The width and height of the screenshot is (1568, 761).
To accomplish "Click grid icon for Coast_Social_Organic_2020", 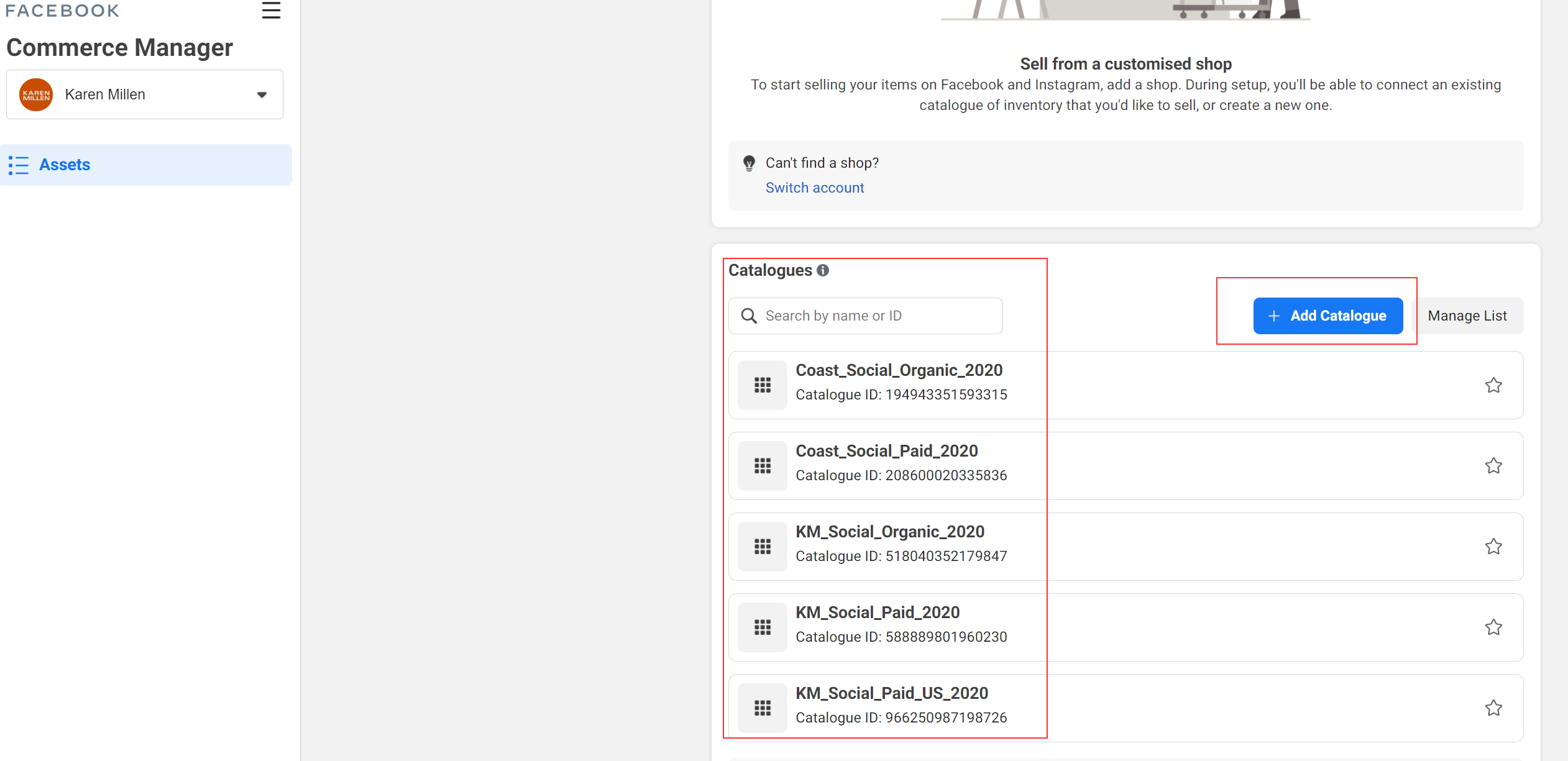I will click(763, 385).
